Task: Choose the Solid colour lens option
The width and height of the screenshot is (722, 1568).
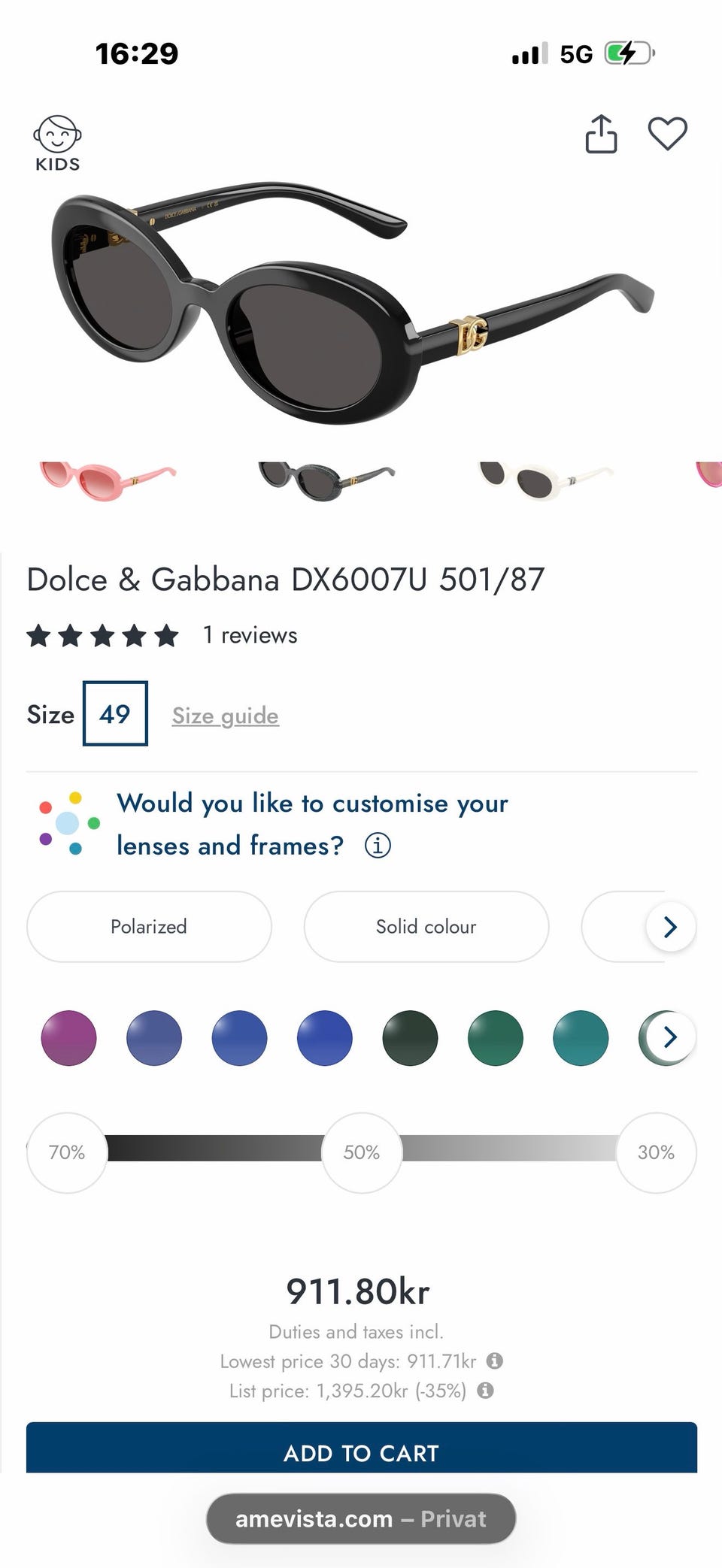Action: click(426, 926)
